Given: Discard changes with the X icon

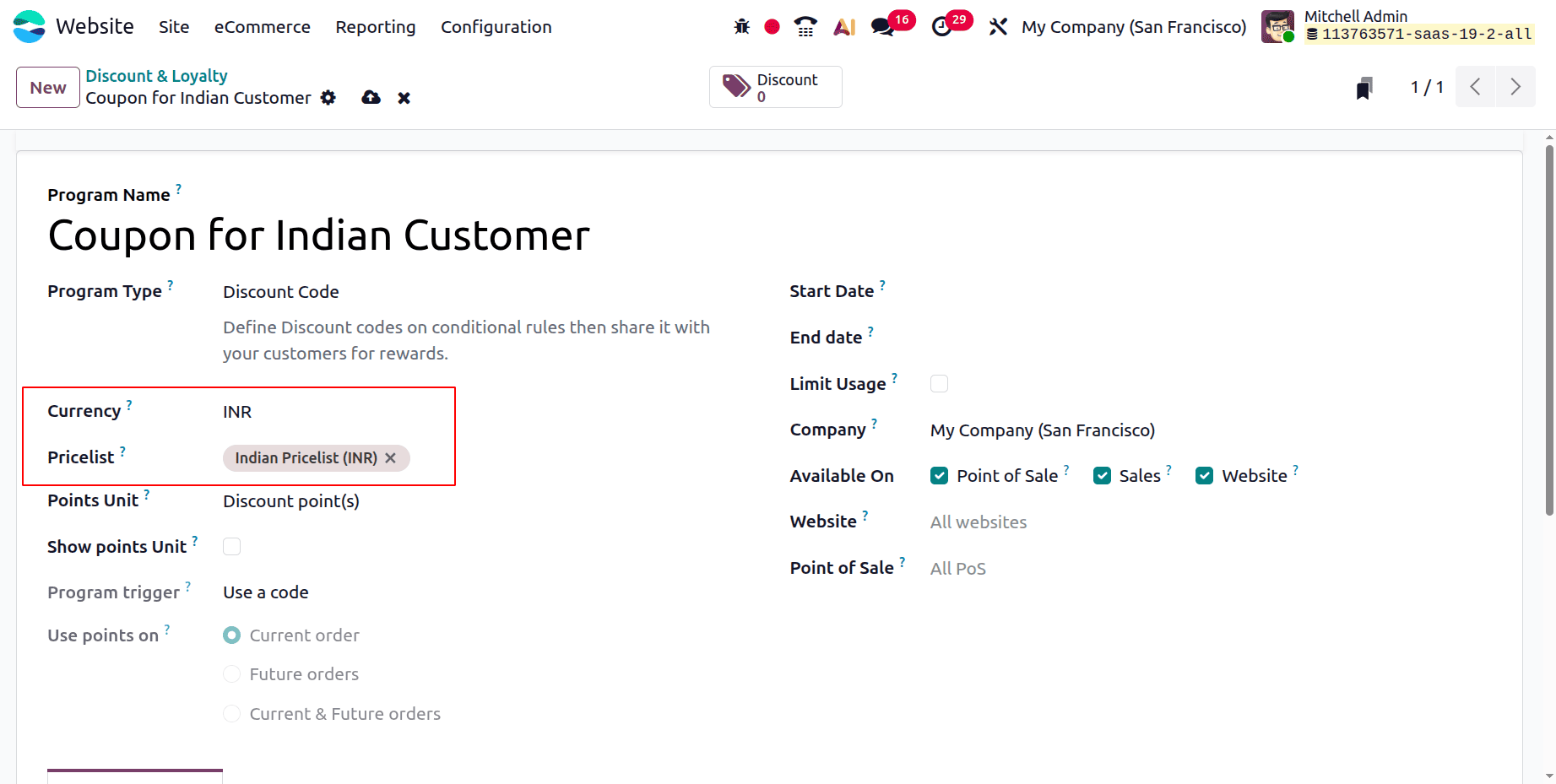Looking at the screenshot, I should coord(404,98).
